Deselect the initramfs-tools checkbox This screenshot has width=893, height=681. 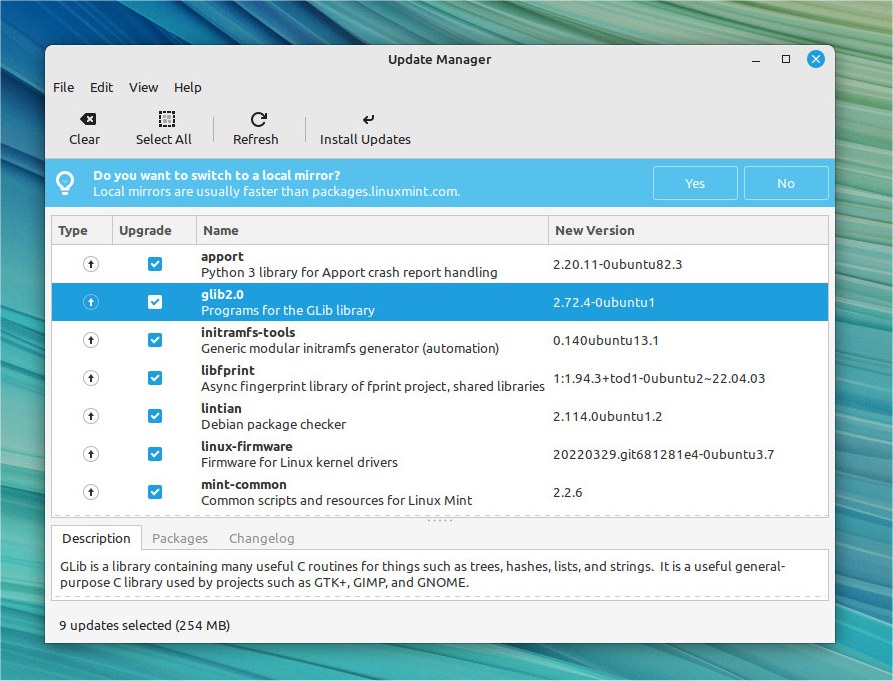(x=155, y=340)
